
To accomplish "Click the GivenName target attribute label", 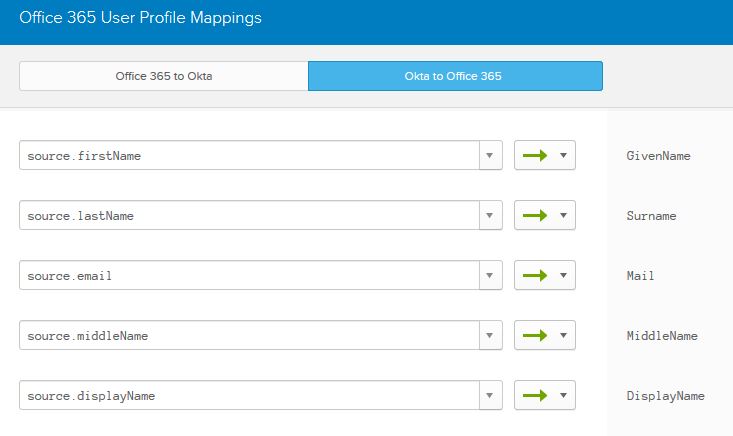I will tap(658, 156).
